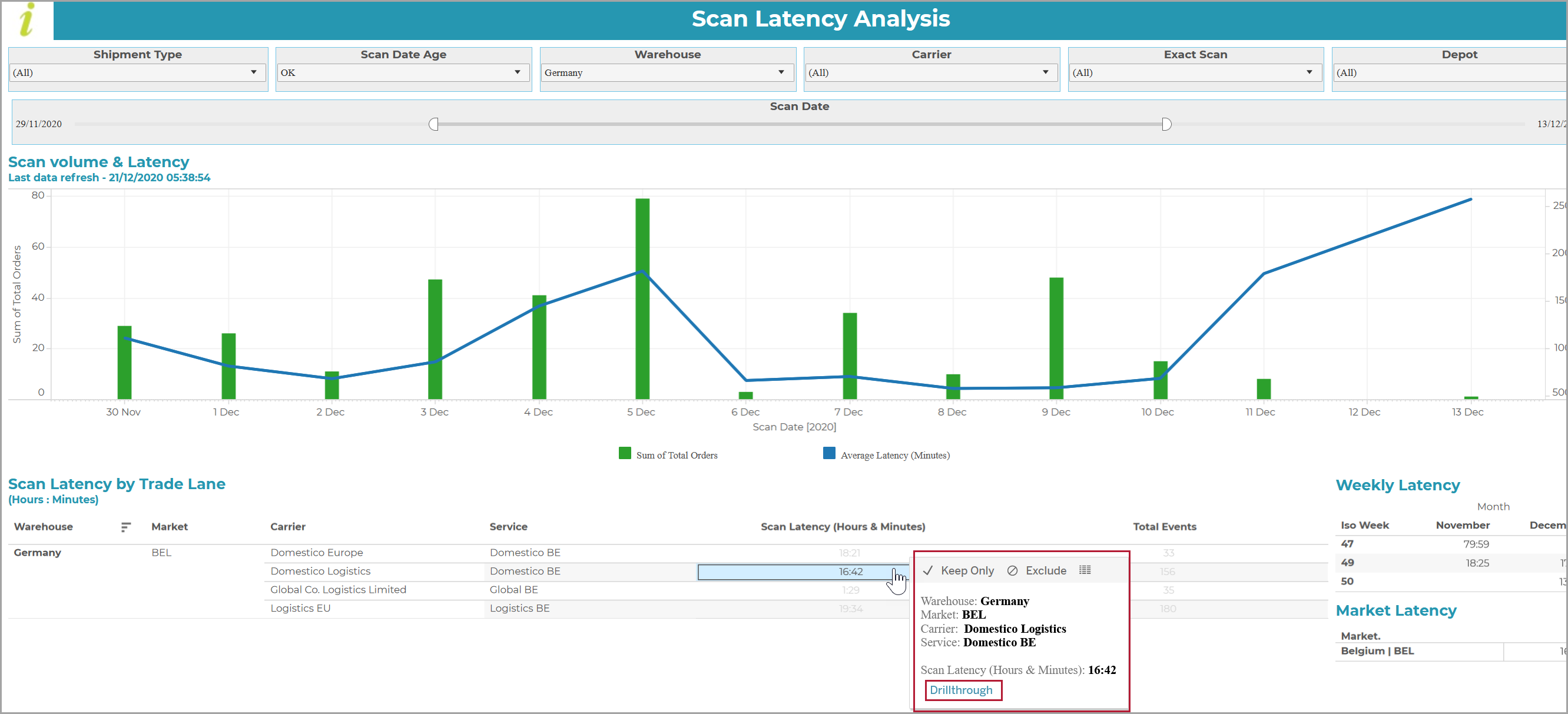This screenshot has height=714, width=1568.
Task: Click the 13 Dec axis label
Action: [x=1467, y=412]
